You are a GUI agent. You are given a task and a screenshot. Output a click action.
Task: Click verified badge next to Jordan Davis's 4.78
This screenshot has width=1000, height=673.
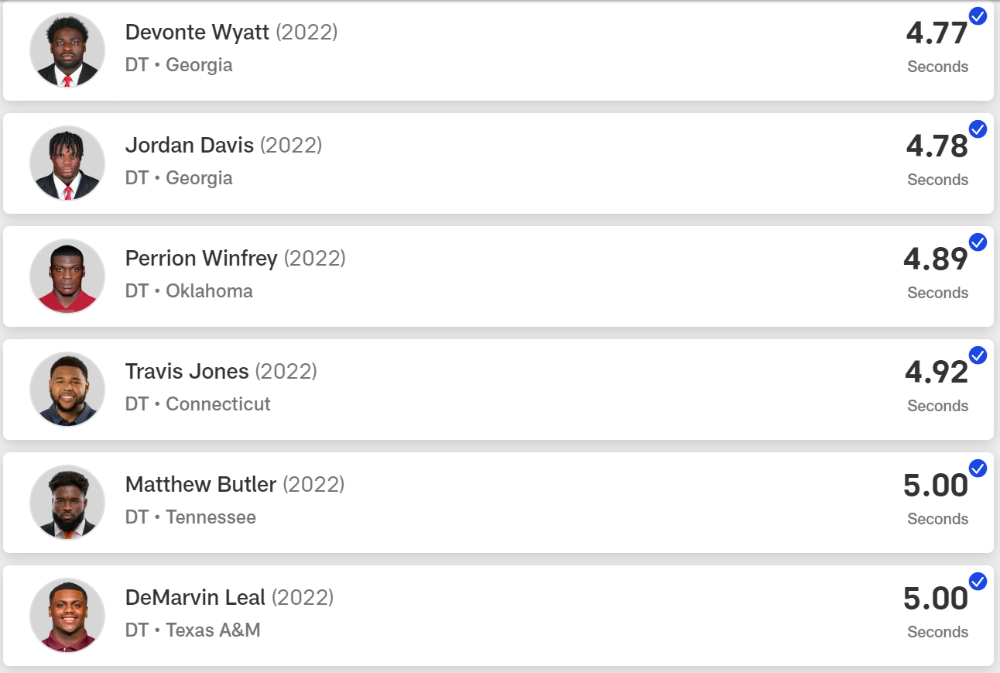pos(978,129)
